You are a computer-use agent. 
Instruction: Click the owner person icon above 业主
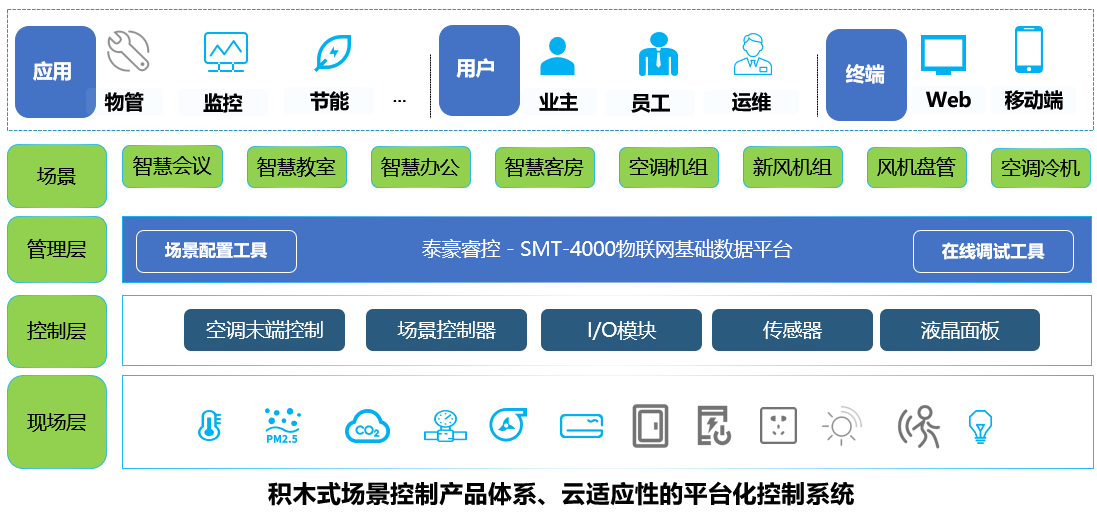coord(558,56)
